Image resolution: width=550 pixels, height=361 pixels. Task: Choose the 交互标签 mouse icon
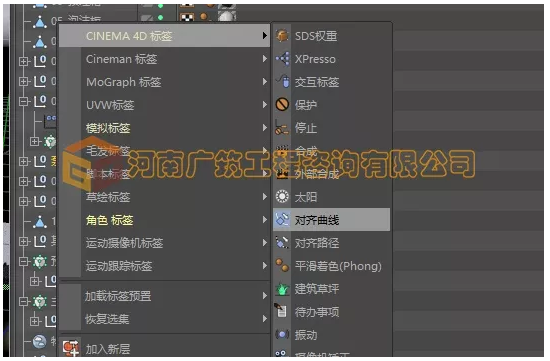click(282, 82)
